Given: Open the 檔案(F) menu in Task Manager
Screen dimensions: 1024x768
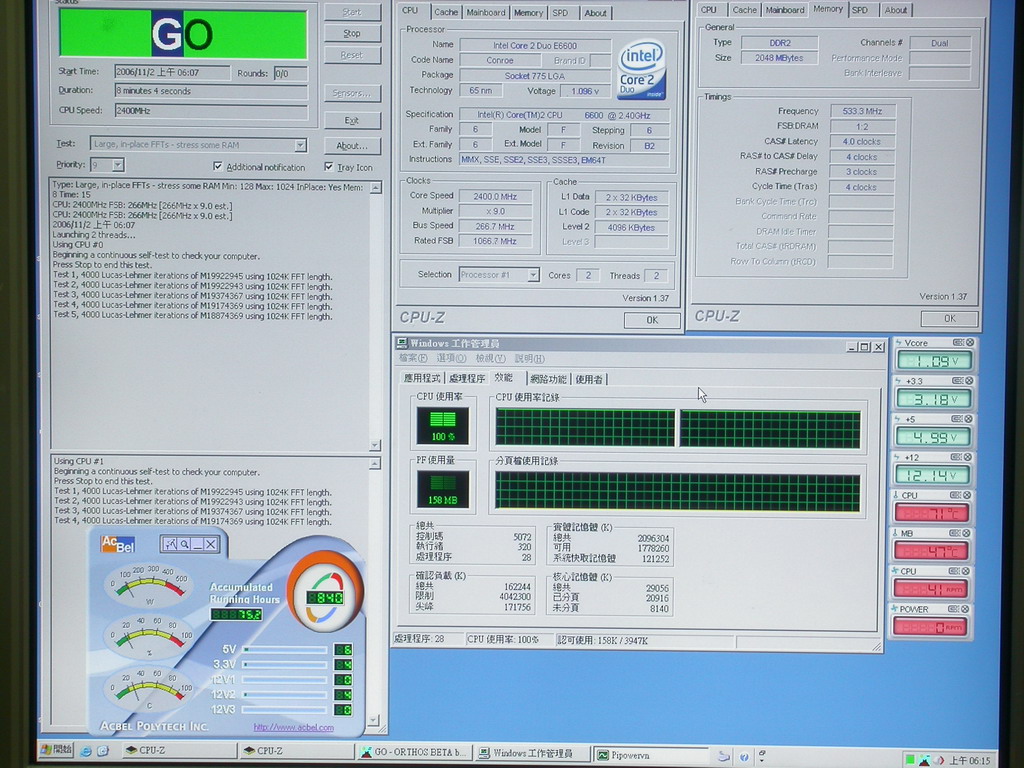Looking at the screenshot, I should click(x=413, y=359).
